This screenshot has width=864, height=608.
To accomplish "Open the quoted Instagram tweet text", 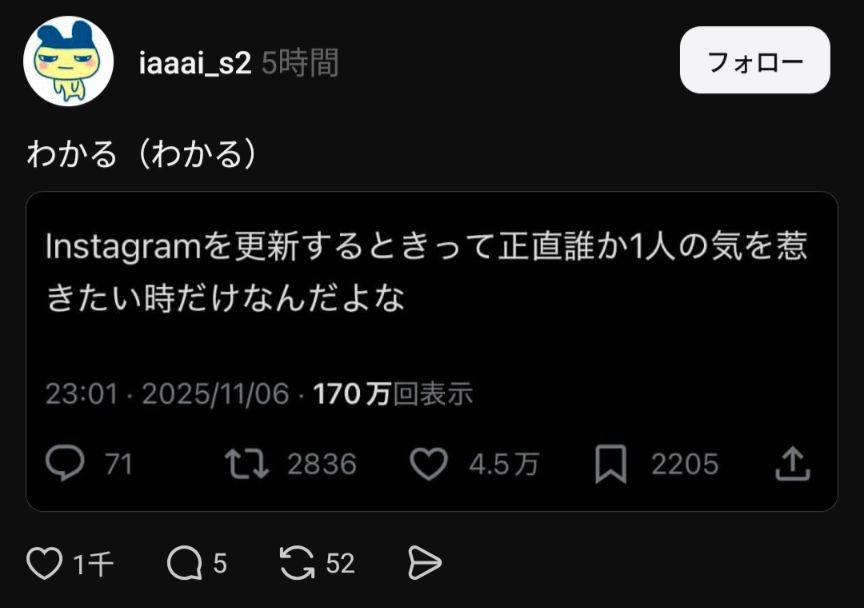I will coord(426,272).
